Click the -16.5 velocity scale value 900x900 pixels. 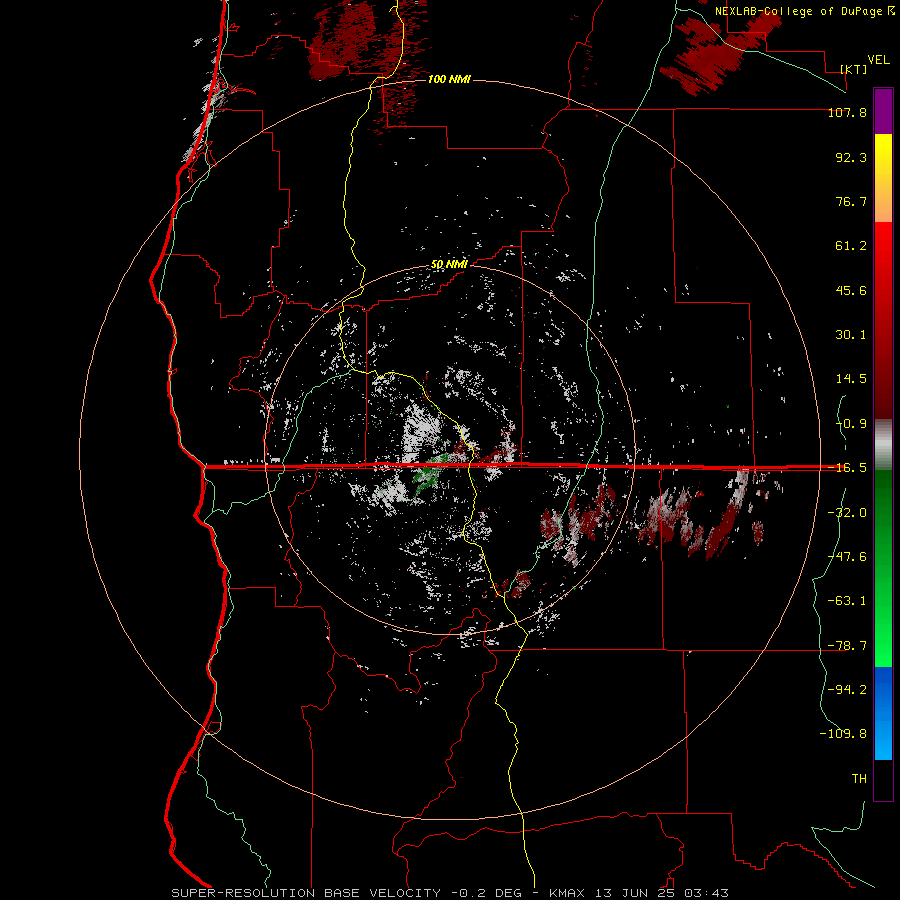[x=847, y=468]
